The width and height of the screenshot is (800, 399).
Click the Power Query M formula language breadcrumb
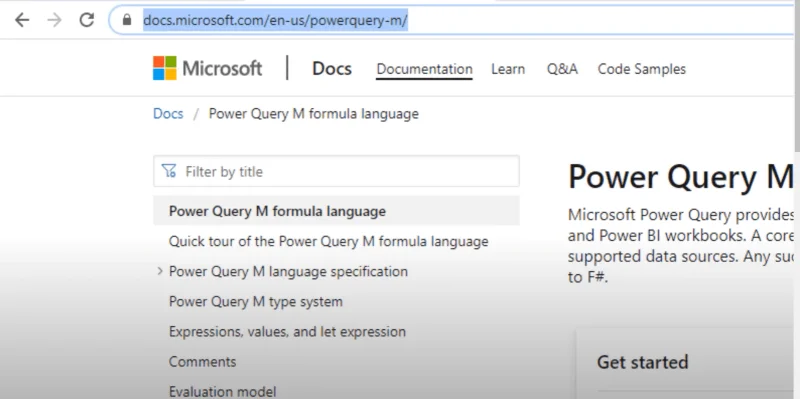(x=314, y=114)
